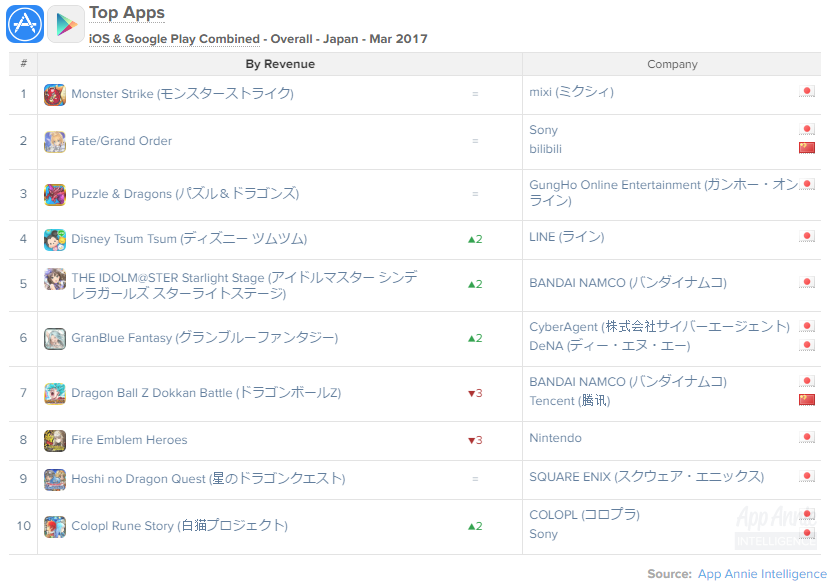834x586 pixels.
Task: Open the Colopl Rune Story app link
Action: pyautogui.click(x=180, y=525)
